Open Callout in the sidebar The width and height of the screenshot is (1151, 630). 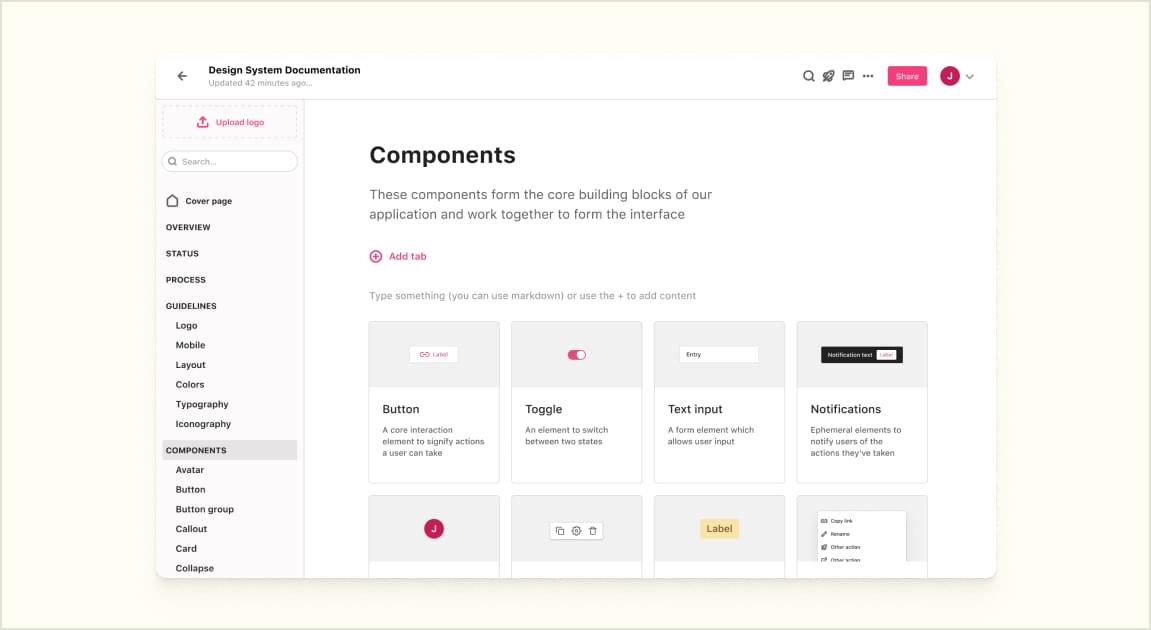click(191, 529)
